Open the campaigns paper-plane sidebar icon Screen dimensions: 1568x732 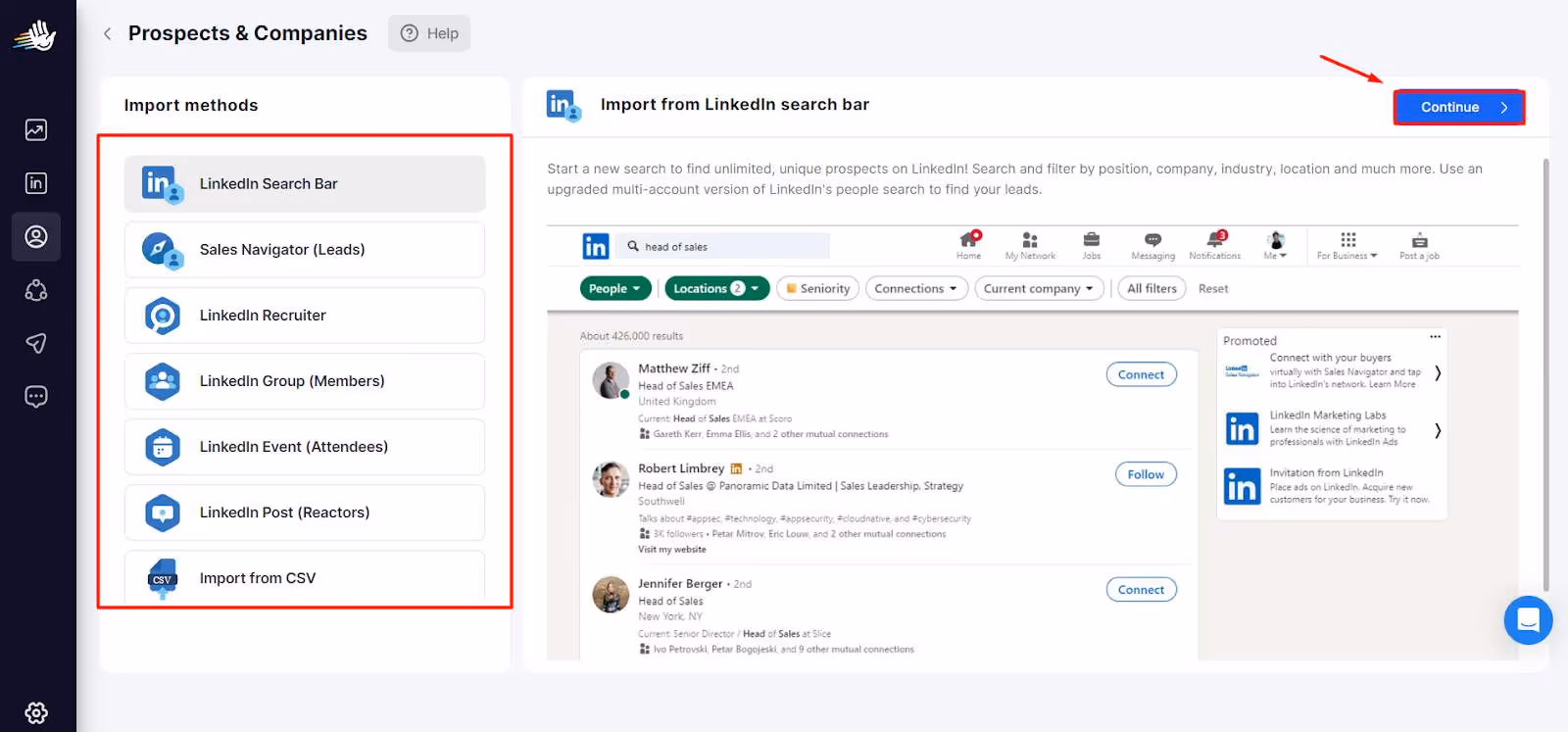[x=36, y=343]
